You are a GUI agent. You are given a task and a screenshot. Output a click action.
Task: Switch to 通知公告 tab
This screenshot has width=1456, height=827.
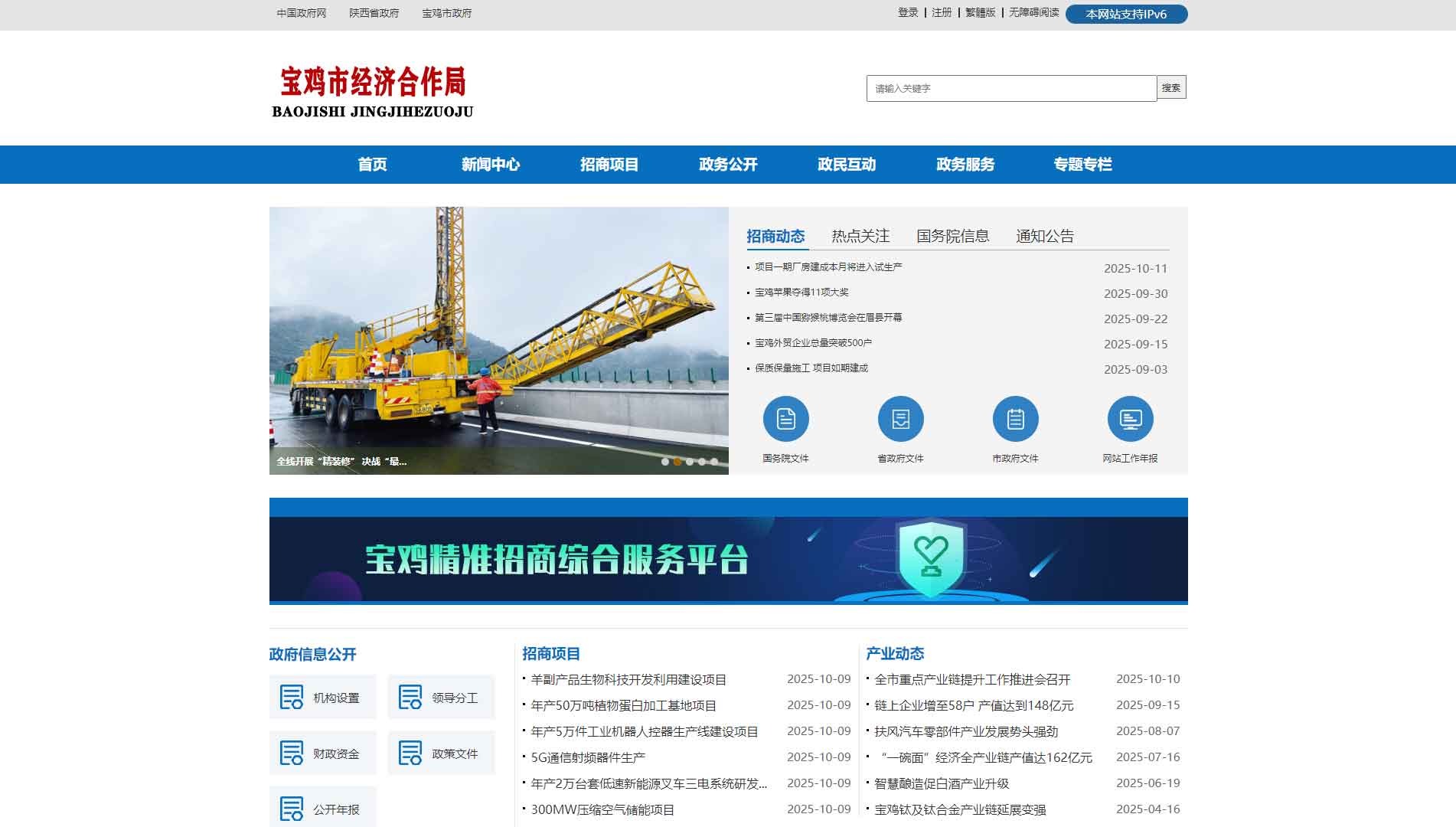[x=1045, y=237]
